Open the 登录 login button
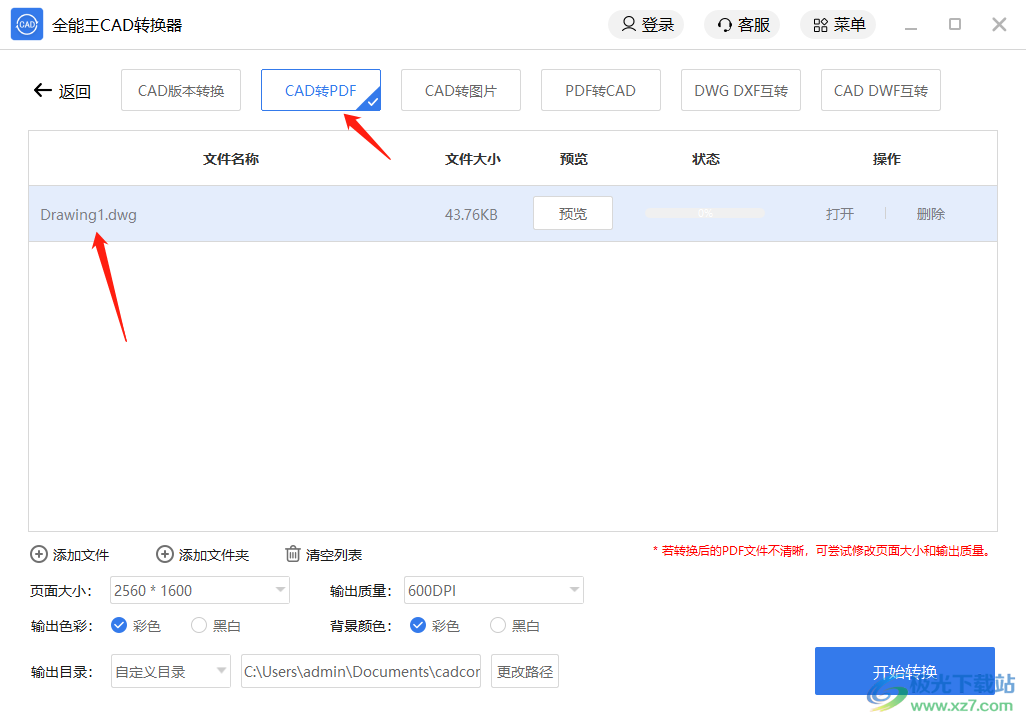 646,25
